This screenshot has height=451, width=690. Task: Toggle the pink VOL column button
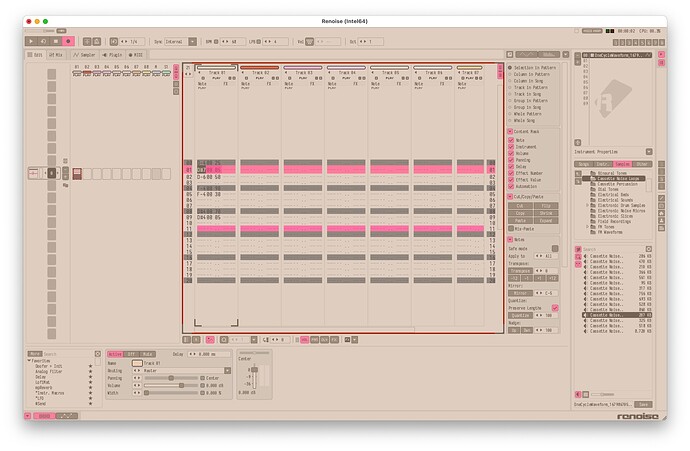pyautogui.click(x=305, y=340)
